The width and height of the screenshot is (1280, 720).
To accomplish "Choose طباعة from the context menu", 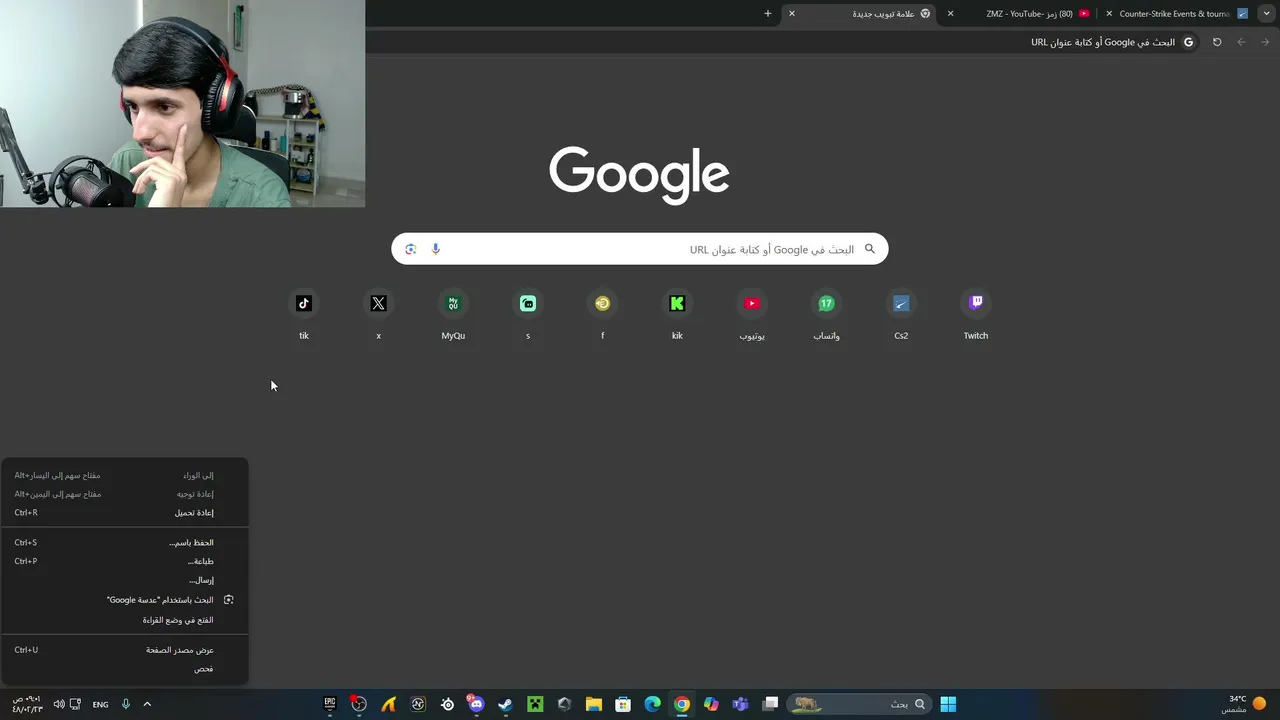I will (x=124, y=562).
